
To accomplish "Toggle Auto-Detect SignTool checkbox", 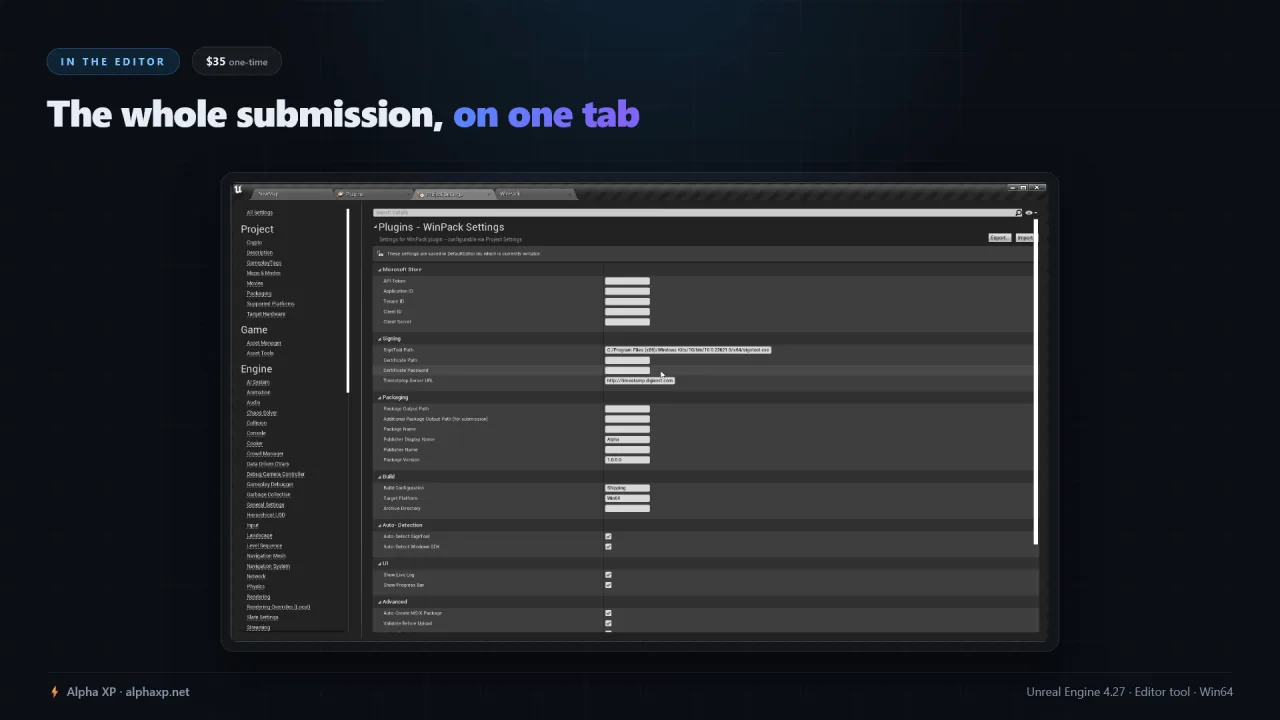I will 608,537.
